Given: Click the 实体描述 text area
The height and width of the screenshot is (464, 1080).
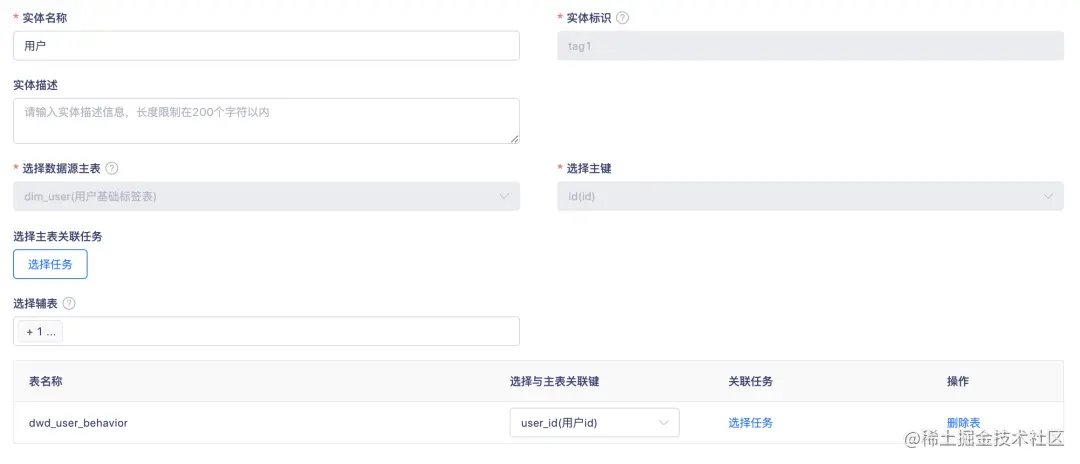Looking at the screenshot, I should tap(267, 121).
